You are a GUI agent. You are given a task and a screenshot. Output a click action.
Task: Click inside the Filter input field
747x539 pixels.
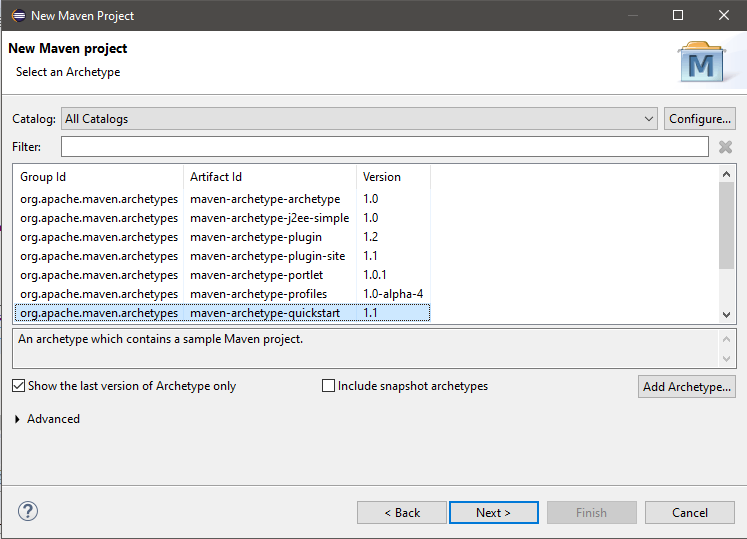(384, 147)
